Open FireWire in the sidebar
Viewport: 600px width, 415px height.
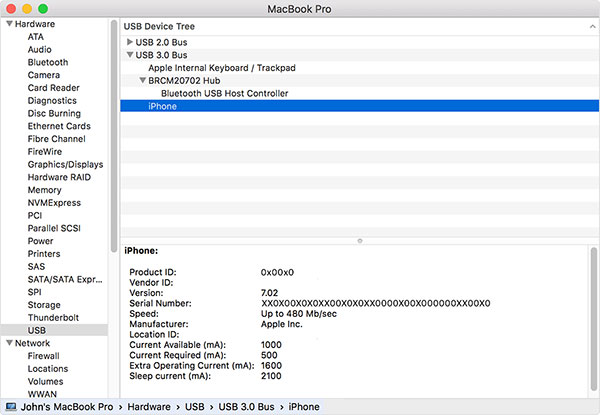44,151
